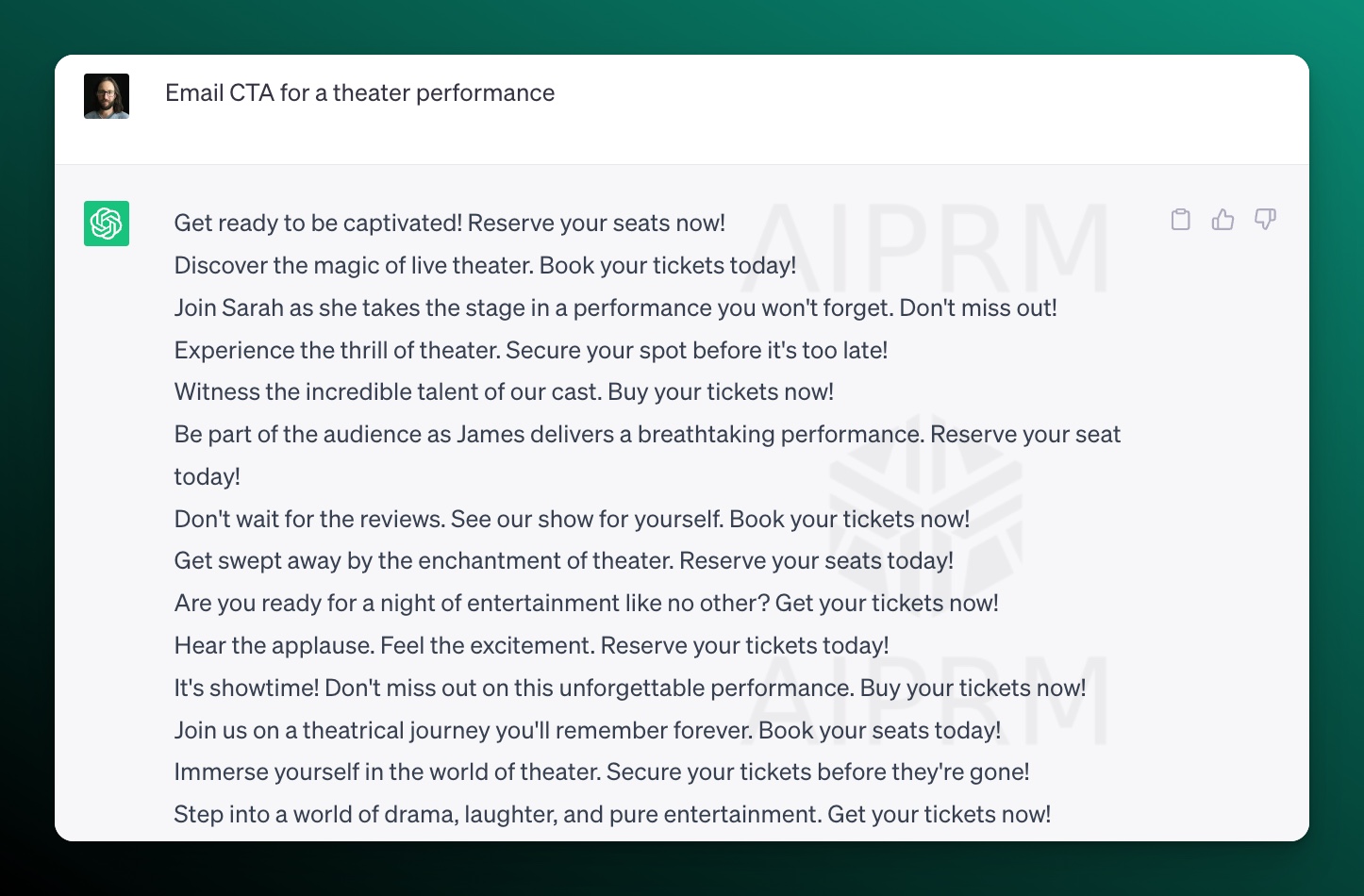
Task: Click the thumbs down icon
Action: point(1265,220)
